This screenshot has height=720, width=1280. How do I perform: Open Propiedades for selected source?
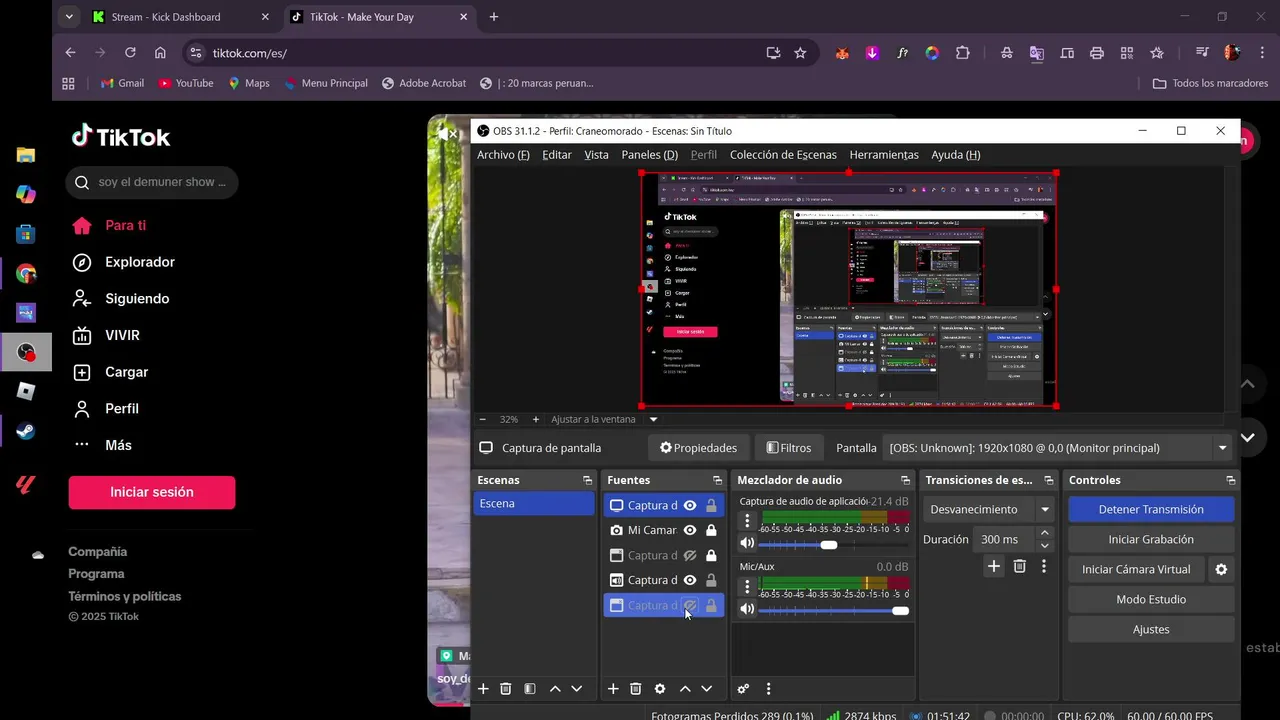[698, 448]
